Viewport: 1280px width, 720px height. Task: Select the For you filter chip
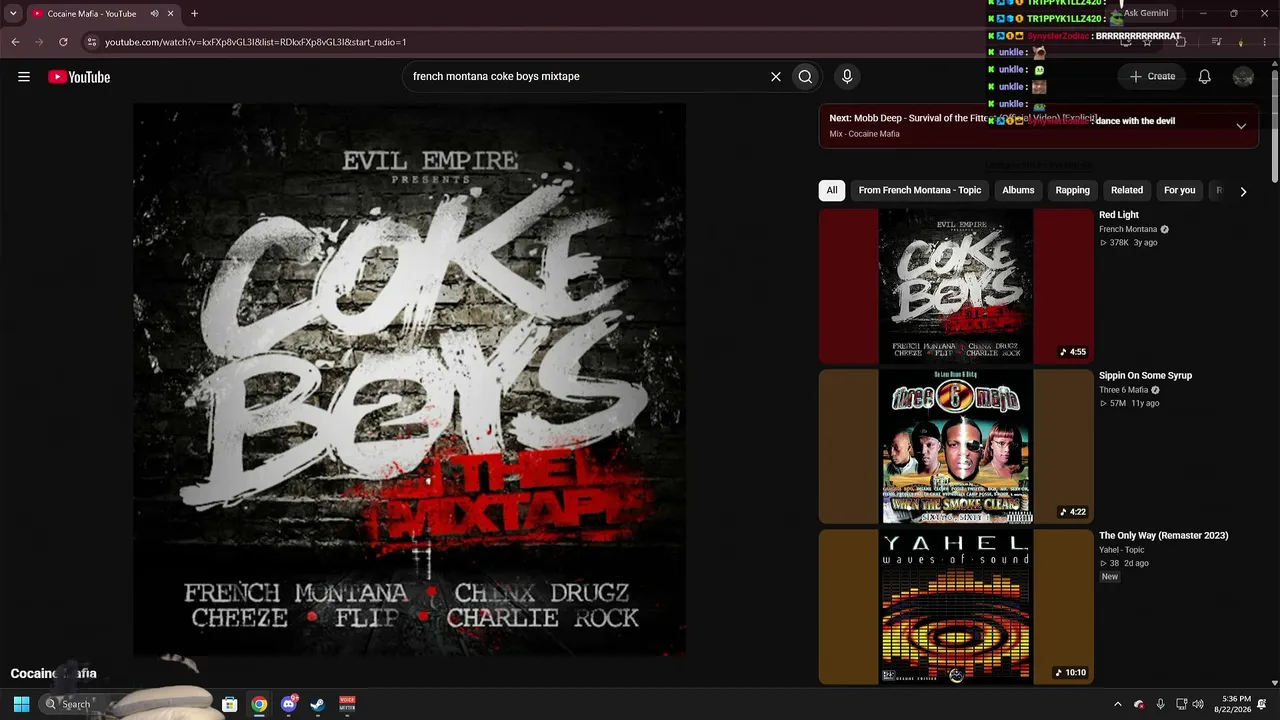pyautogui.click(x=1180, y=190)
